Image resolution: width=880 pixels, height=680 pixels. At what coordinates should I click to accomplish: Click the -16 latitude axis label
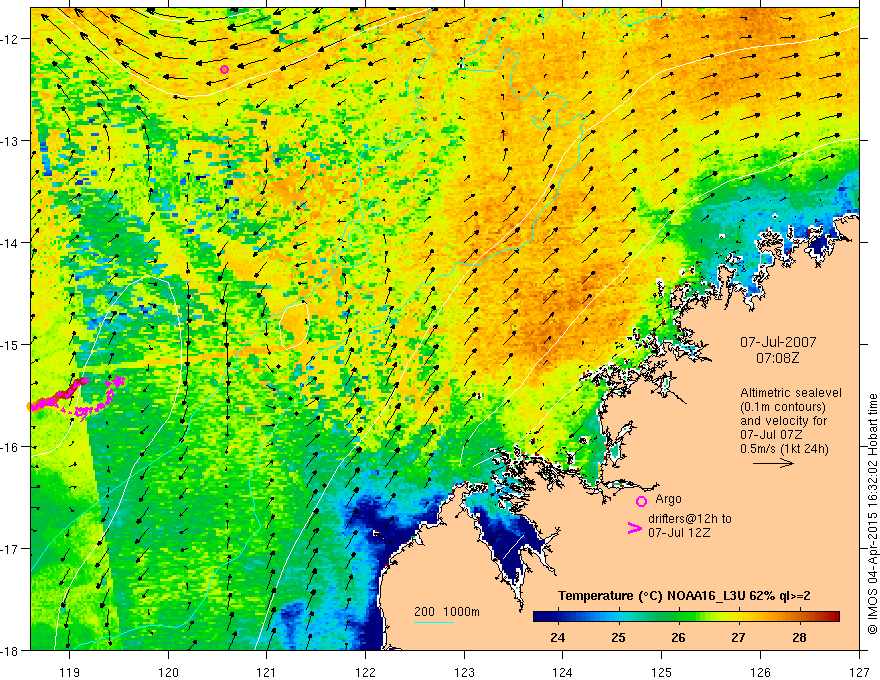tap(10, 447)
